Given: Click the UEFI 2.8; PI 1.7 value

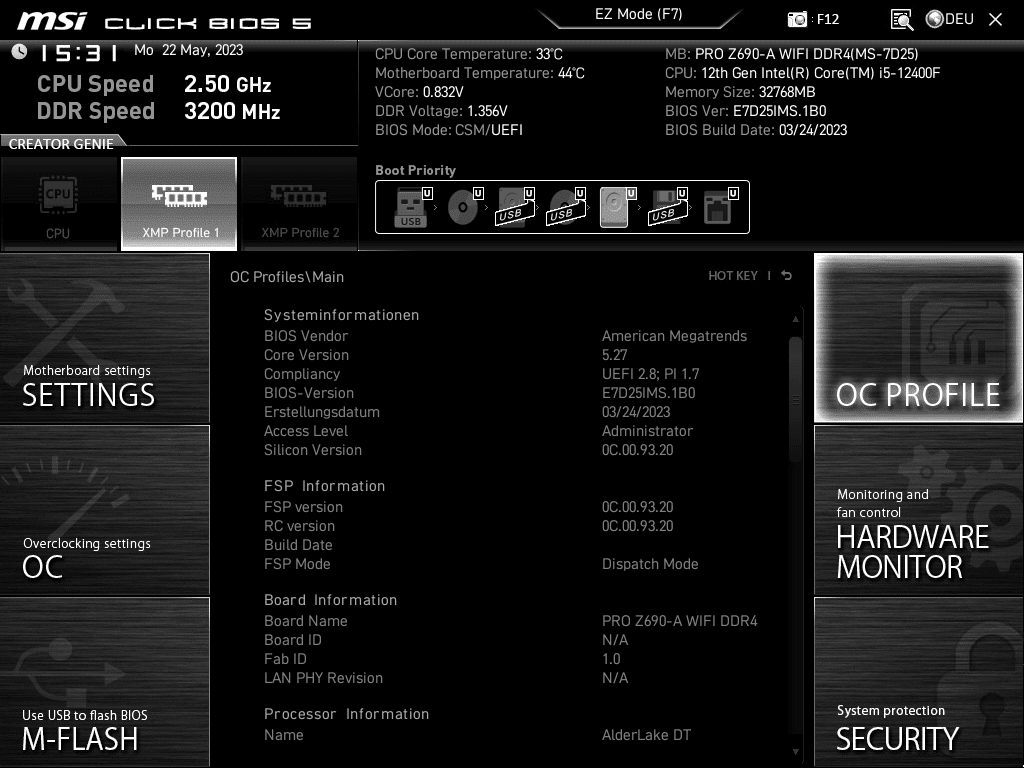Looking at the screenshot, I should pyautogui.click(x=650, y=374).
